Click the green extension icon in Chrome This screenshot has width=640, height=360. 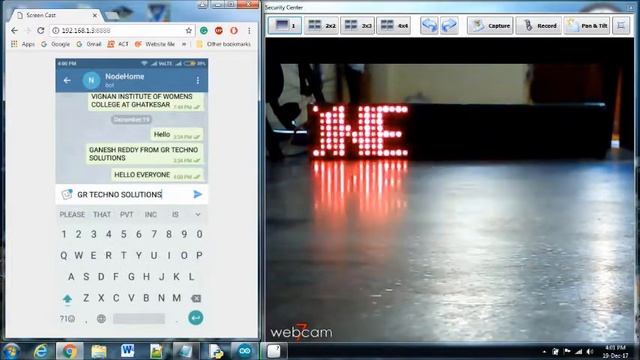coord(204,31)
